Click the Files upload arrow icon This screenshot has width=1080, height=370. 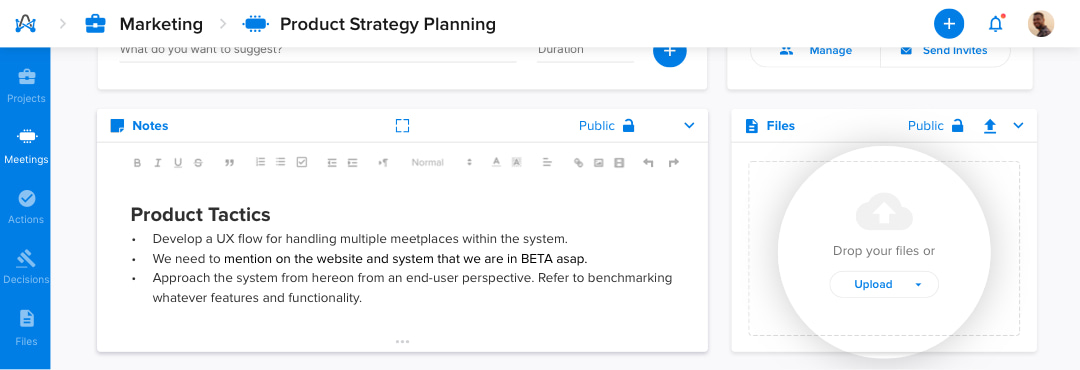tap(990, 125)
